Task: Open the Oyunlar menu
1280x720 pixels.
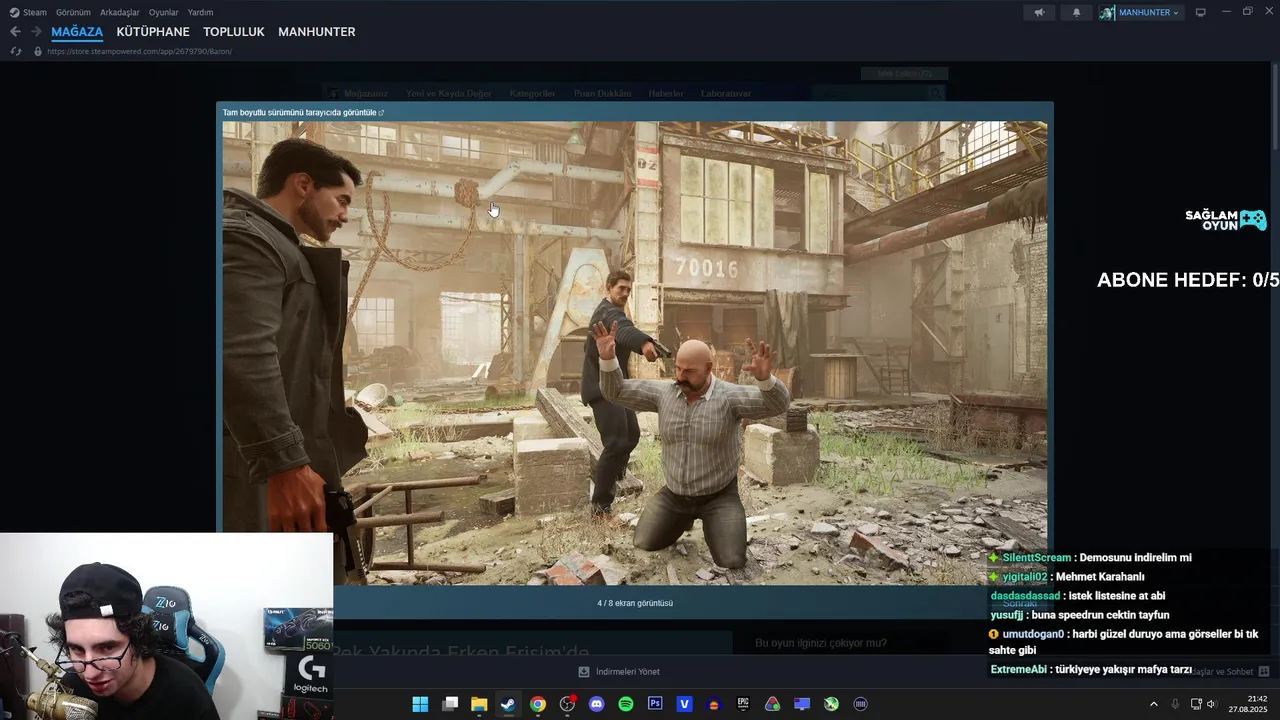Action: click(x=164, y=12)
